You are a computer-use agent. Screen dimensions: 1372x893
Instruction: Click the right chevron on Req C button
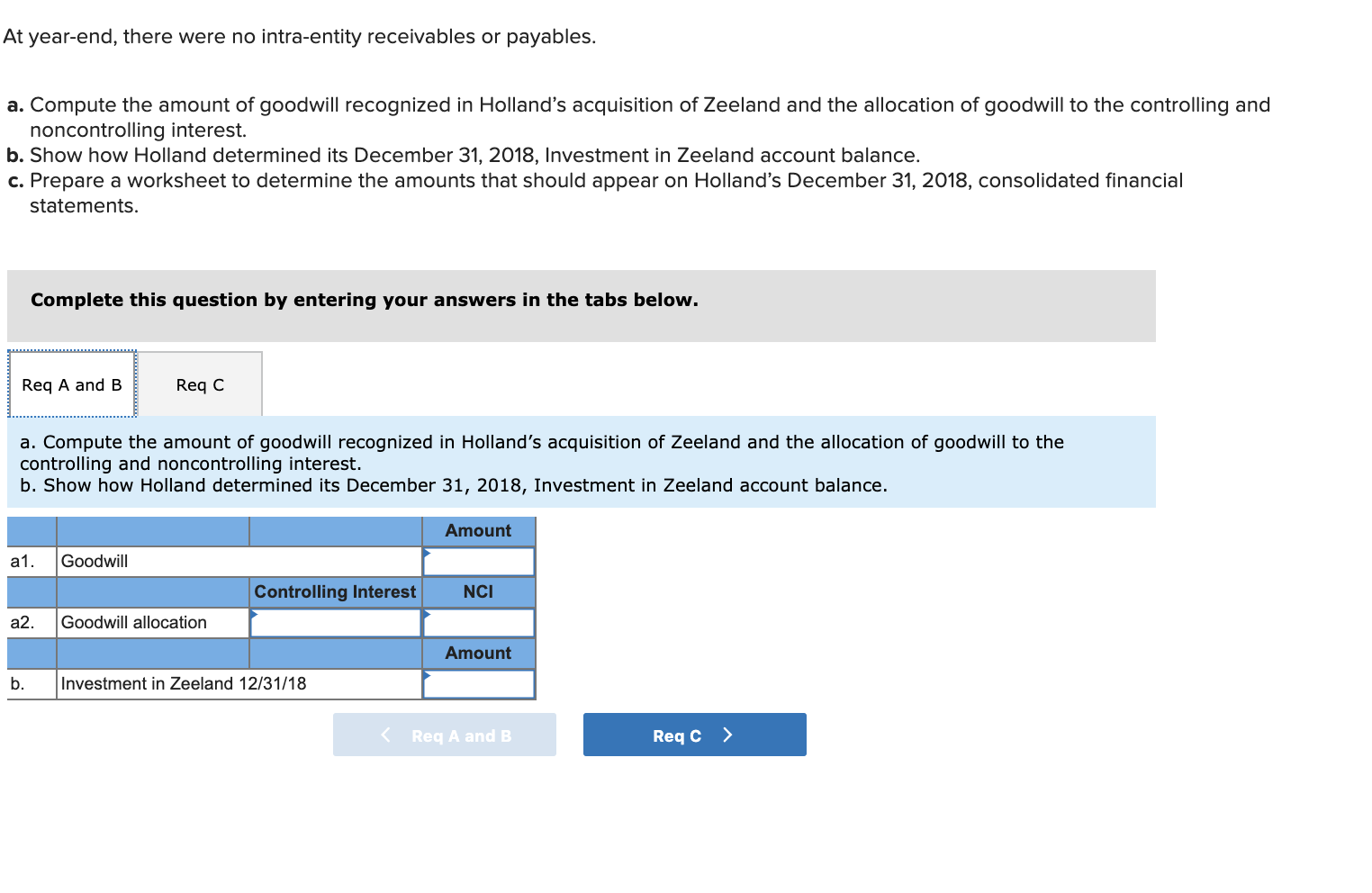pos(727,735)
